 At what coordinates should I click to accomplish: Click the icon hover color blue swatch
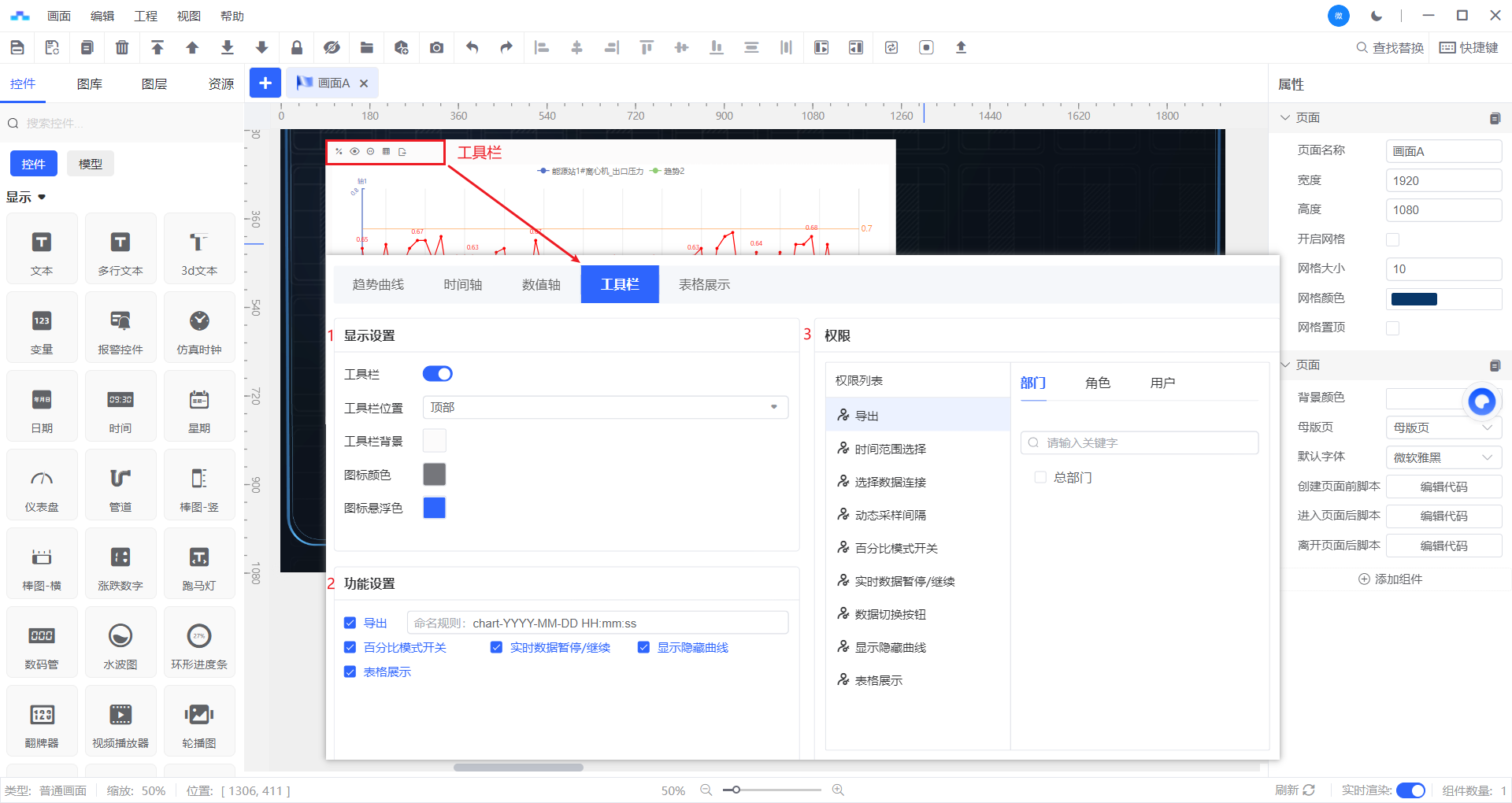(434, 508)
